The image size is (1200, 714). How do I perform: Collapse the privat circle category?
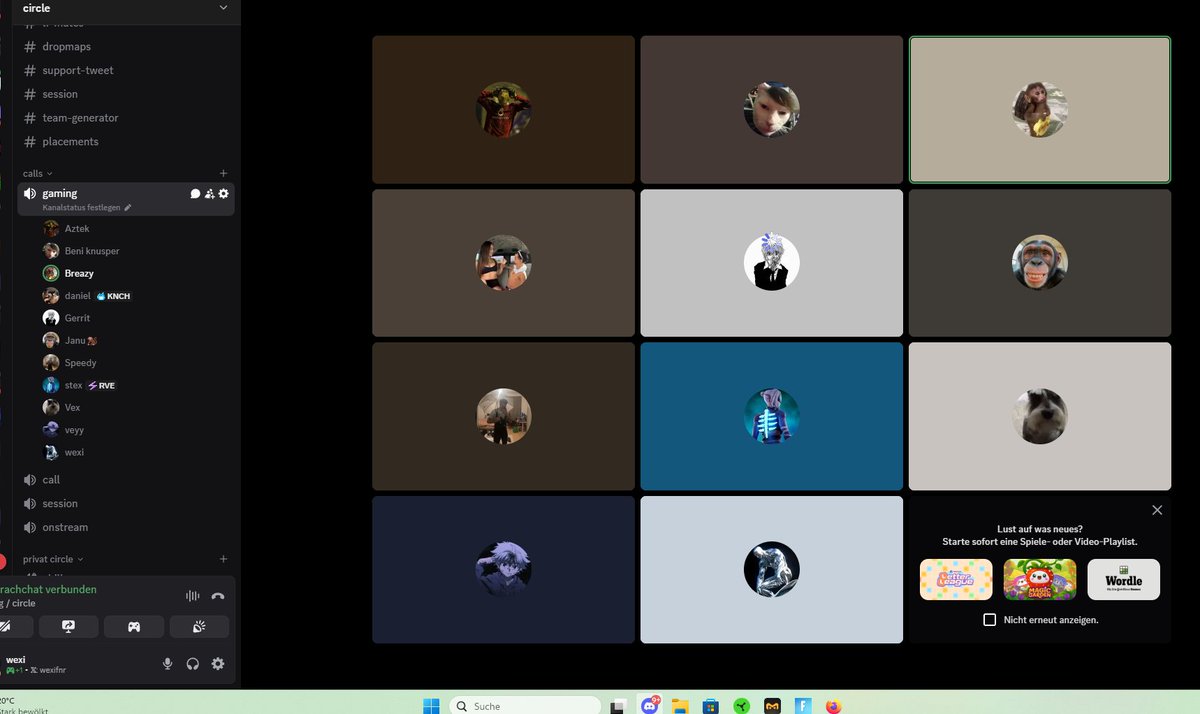coord(53,559)
